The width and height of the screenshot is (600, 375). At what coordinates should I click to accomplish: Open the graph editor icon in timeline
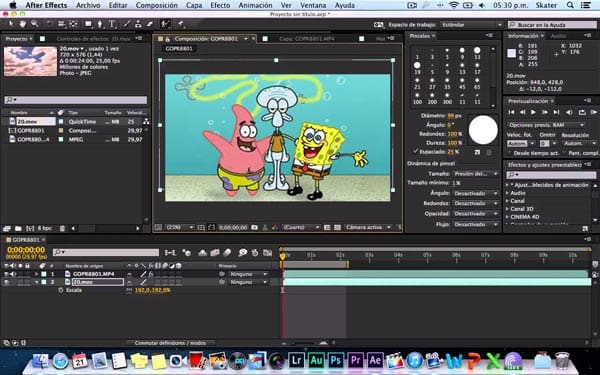pos(267,253)
